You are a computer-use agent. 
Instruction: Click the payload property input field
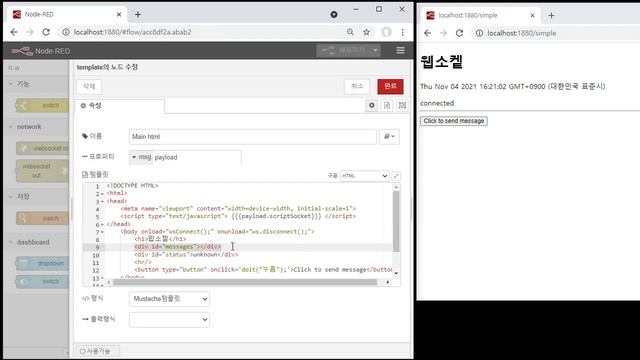pyautogui.click(x=197, y=157)
